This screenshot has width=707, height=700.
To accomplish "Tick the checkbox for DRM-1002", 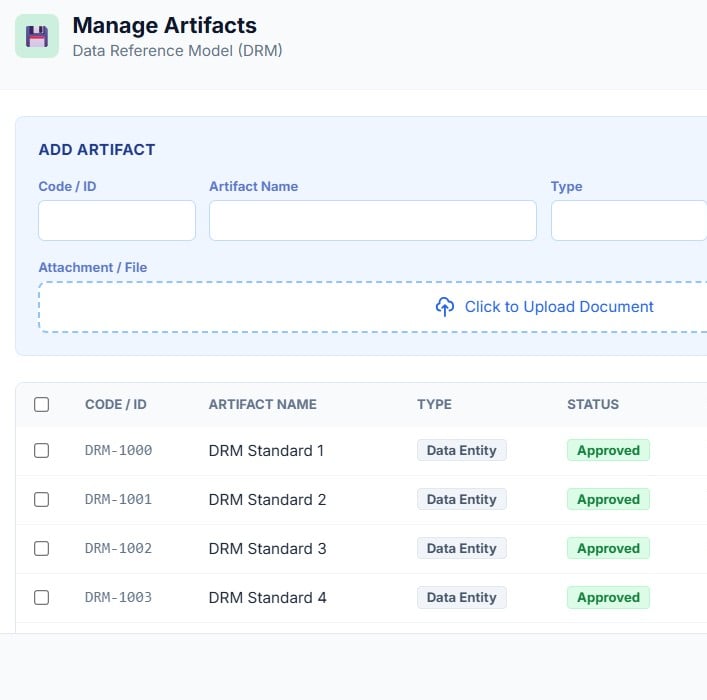I will tap(41, 549).
